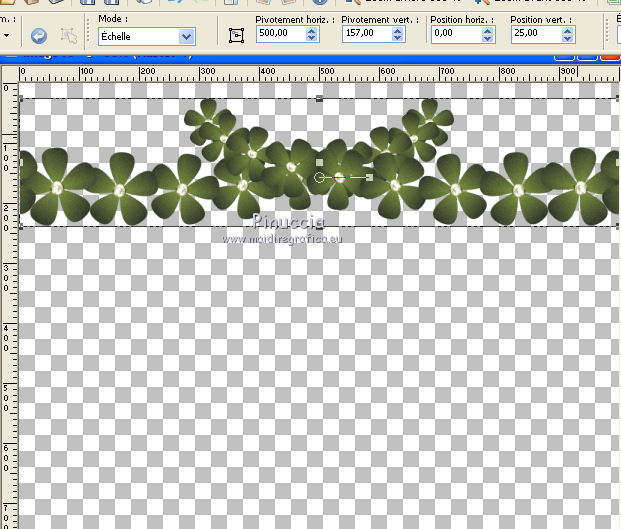The height and width of the screenshot is (529, 621).
Task: Click the top-right corner handle of selection
Action: (x=618, y=99)
